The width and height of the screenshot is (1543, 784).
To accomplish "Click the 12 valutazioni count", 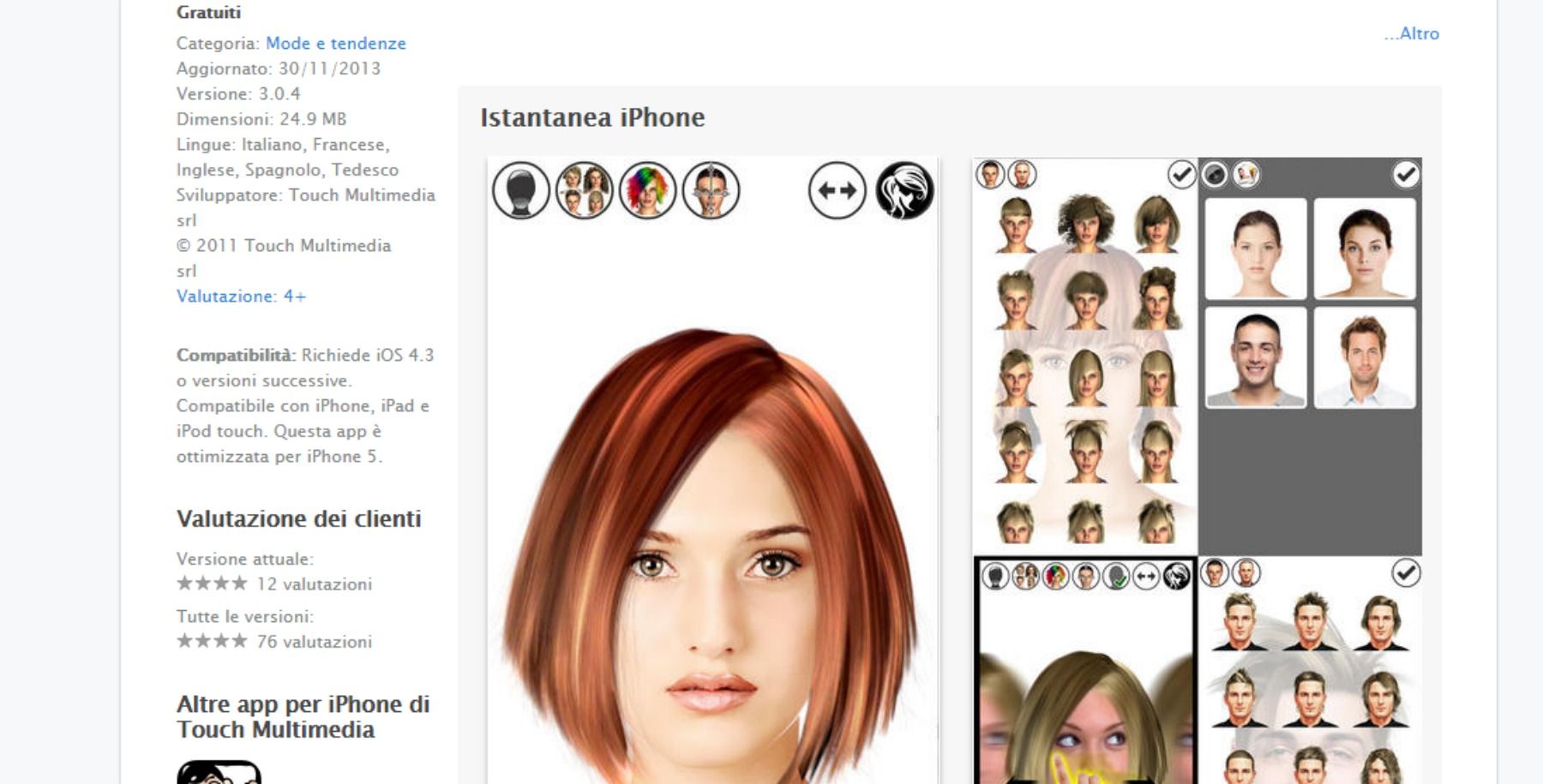I will tap(315, 584).
